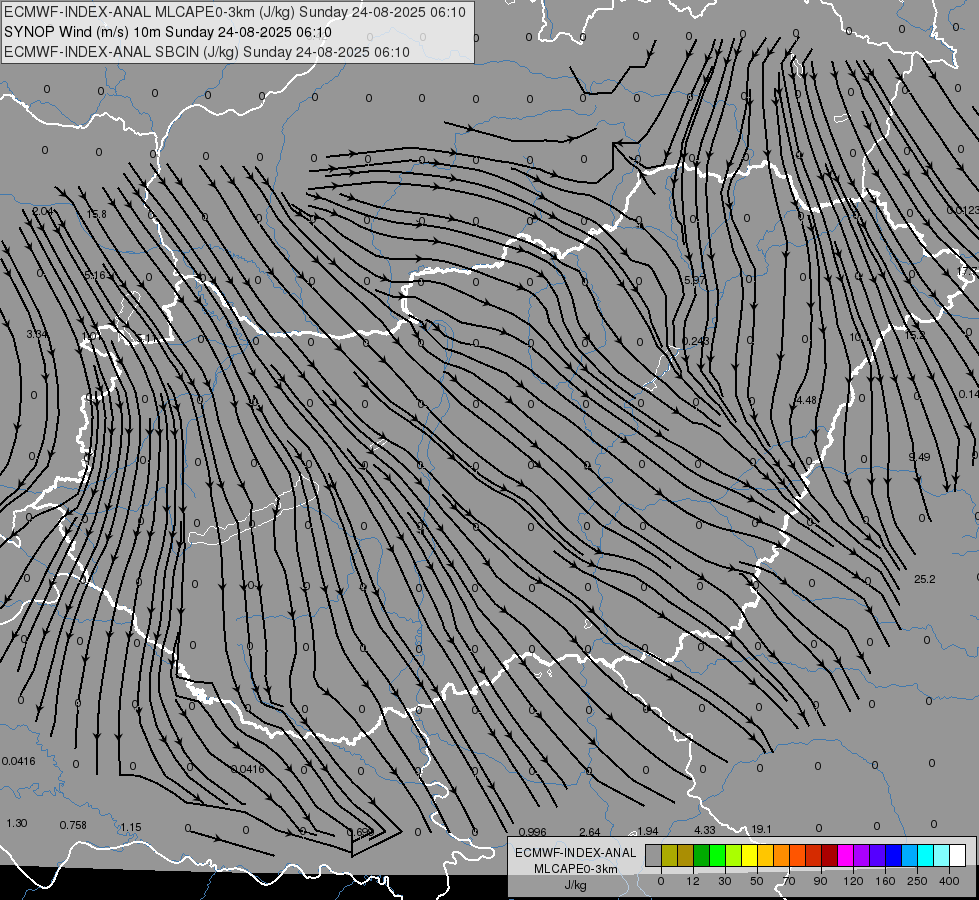Choose the red-orange swatch after the 70 tick

(798, 855)
